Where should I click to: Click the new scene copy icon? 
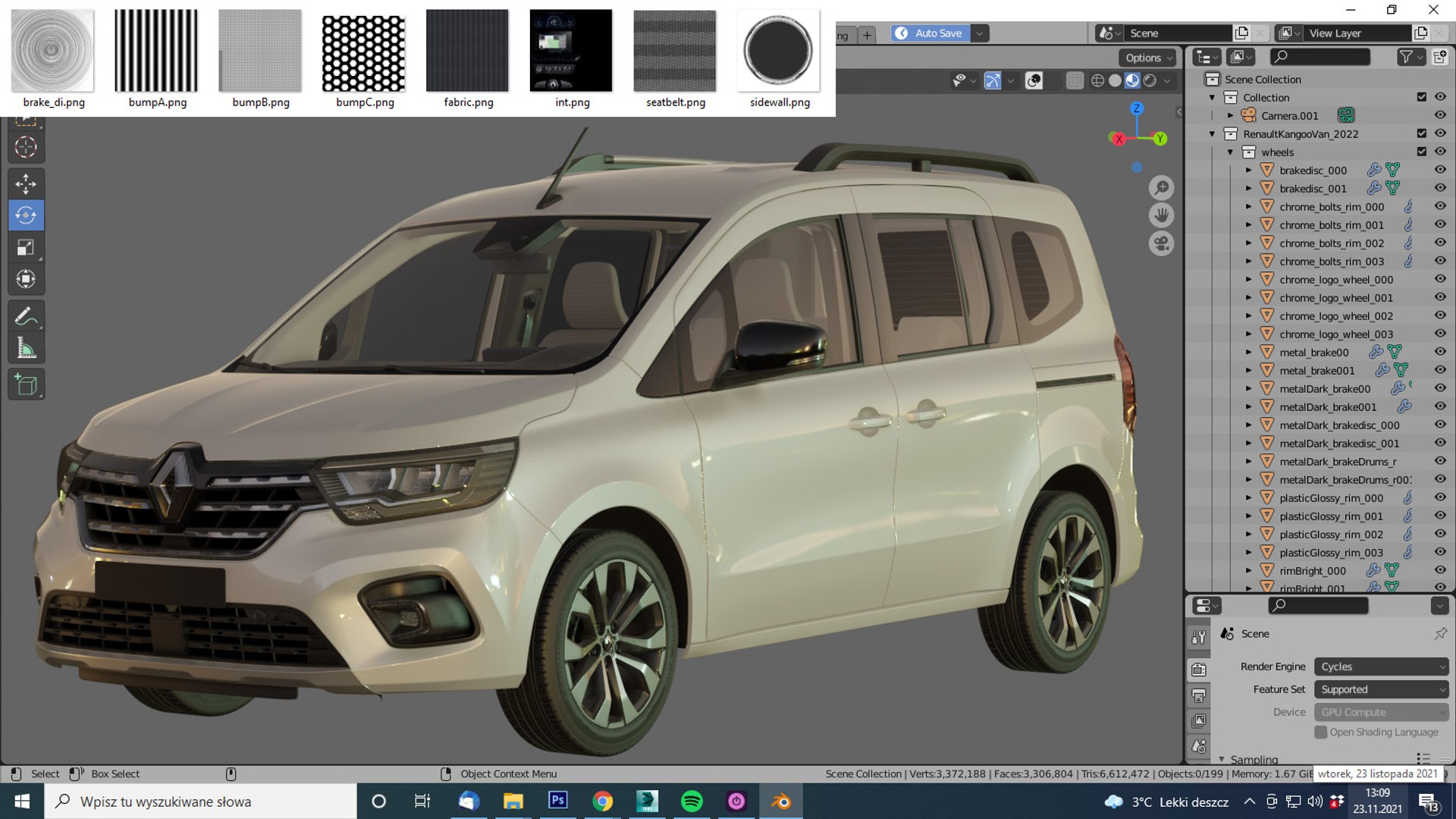[1241, 33]
